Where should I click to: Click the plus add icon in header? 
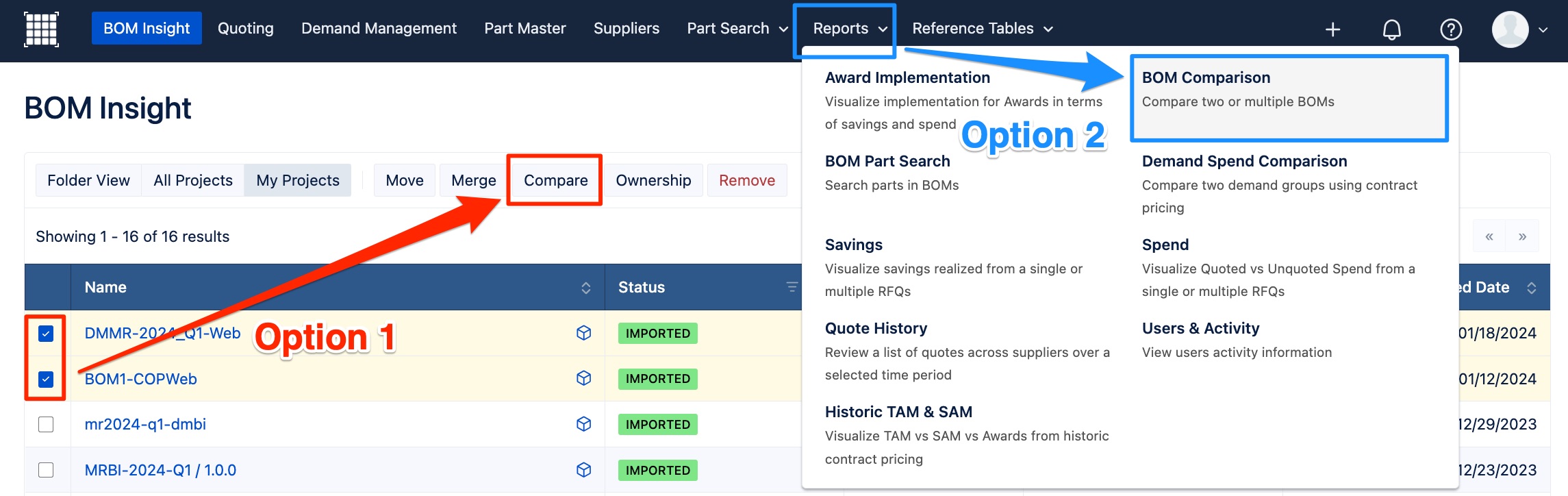1332,29
